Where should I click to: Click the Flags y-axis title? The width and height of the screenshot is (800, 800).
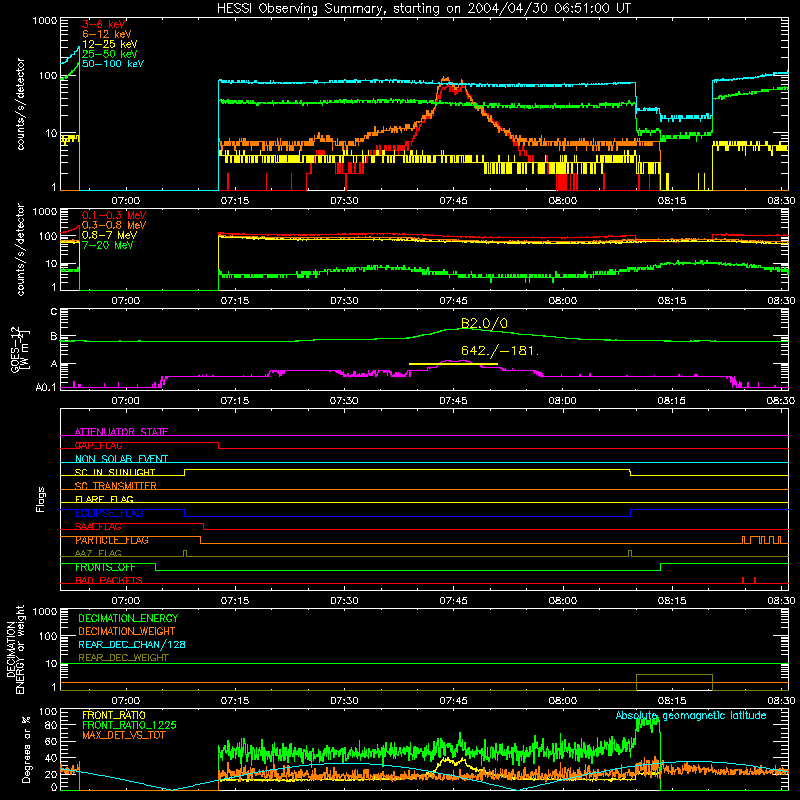coord(40,499)
